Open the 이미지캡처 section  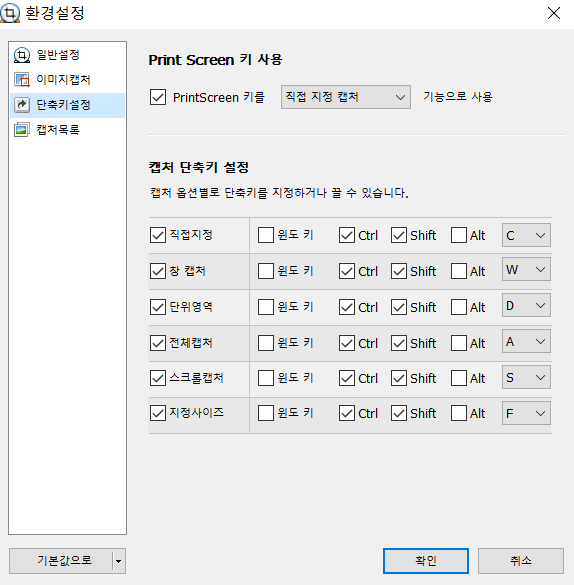[68, 80]
